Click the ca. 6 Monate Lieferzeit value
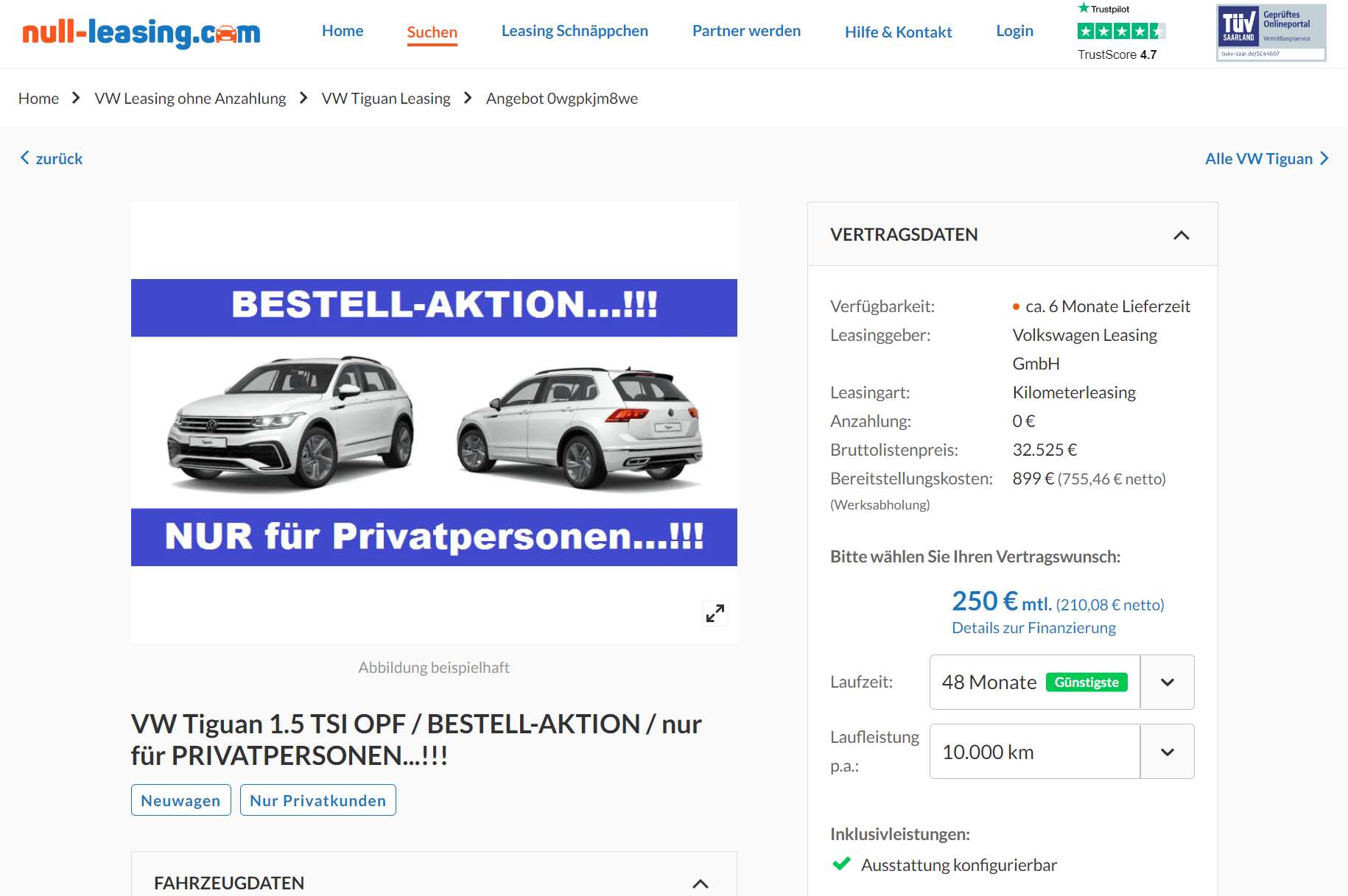Image resolution: width=1348 pixels, height=896 pixels. [x=1107, y=306]
